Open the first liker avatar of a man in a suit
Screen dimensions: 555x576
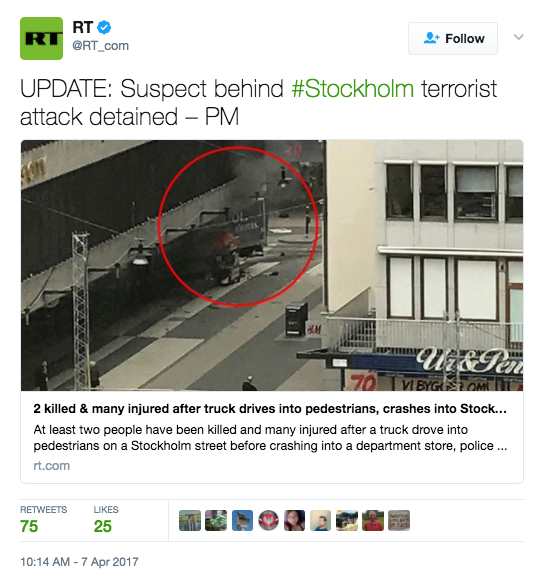tap(190, 521)
